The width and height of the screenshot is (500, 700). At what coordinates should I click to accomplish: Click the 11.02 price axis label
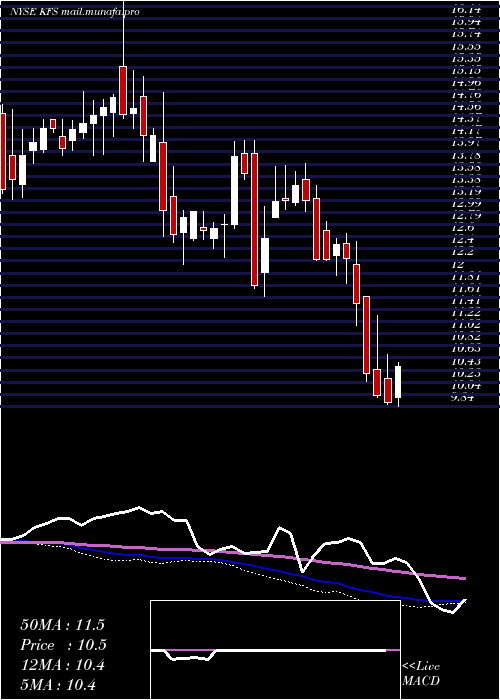point(467,325)
